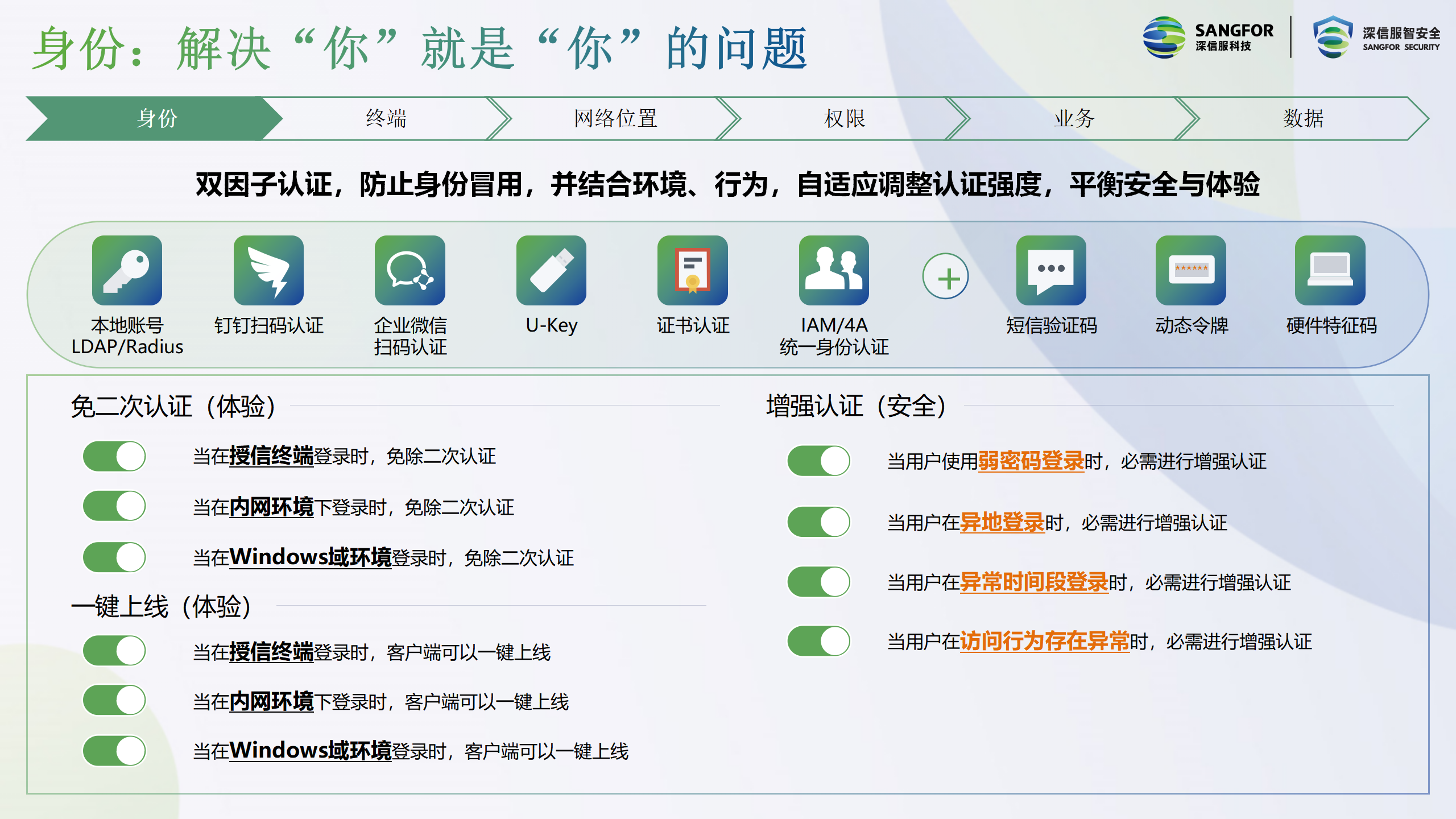Open the 网络位置 step tab

pyautogui.click(x=615, y=118)
